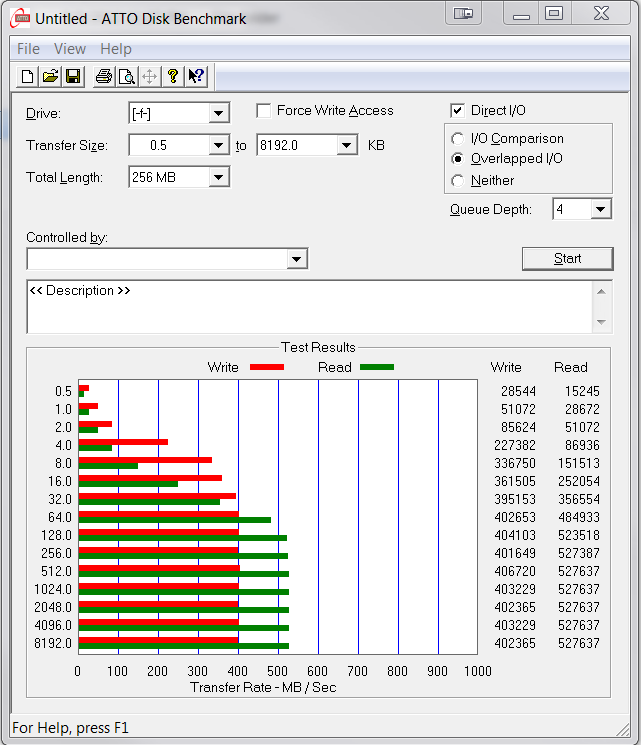Open the View menu

point(70,49)
